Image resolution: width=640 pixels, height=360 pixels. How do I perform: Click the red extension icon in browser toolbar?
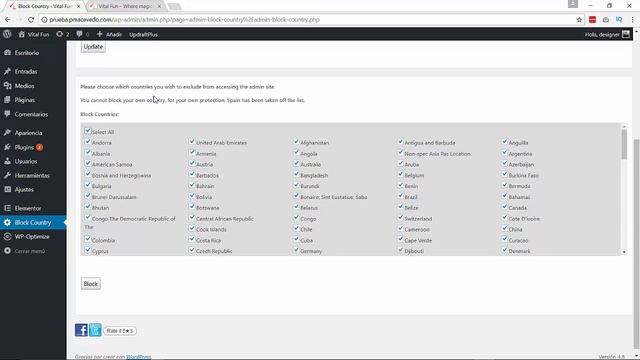pyautogui.click(x=592, y=20)
